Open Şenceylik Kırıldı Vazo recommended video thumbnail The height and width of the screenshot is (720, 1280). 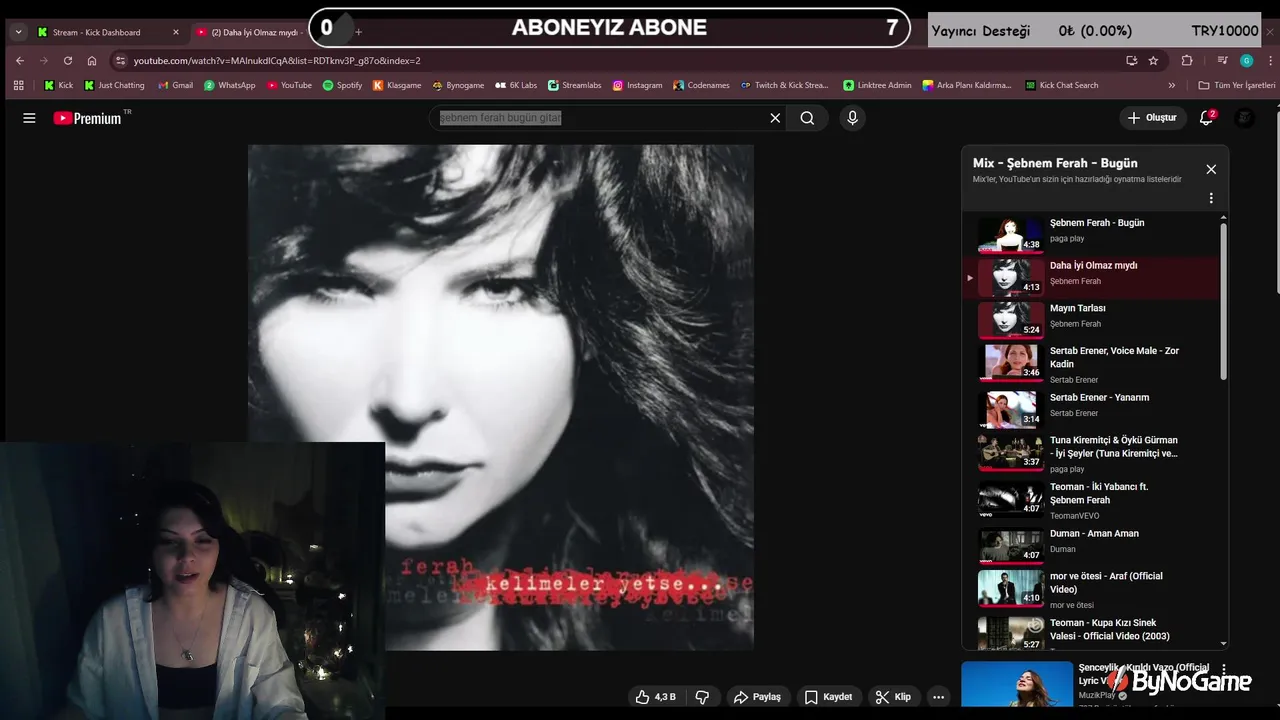click(1017, 684)
